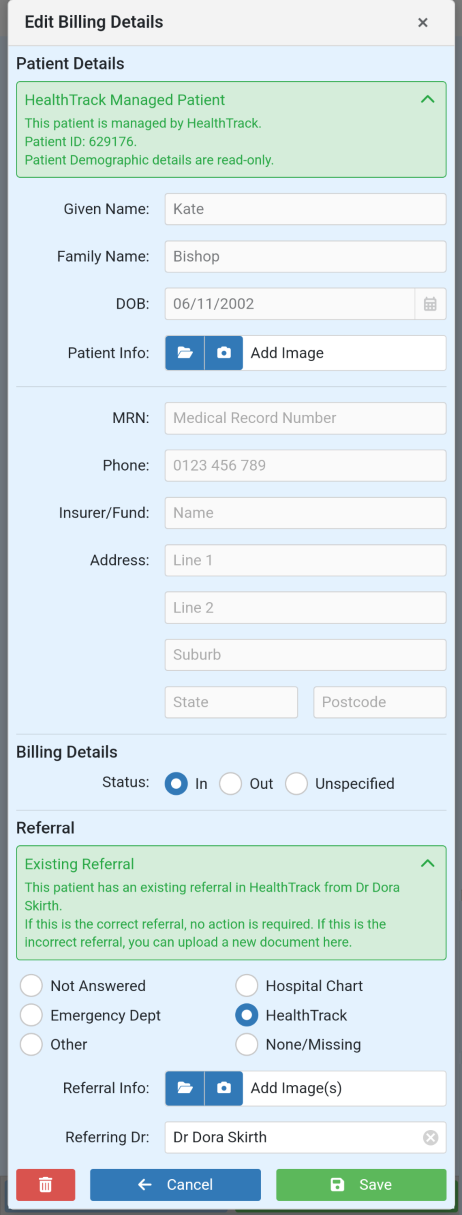Close the Edit Billing Details dialog
462x1215 pixels.
point(423,22)
